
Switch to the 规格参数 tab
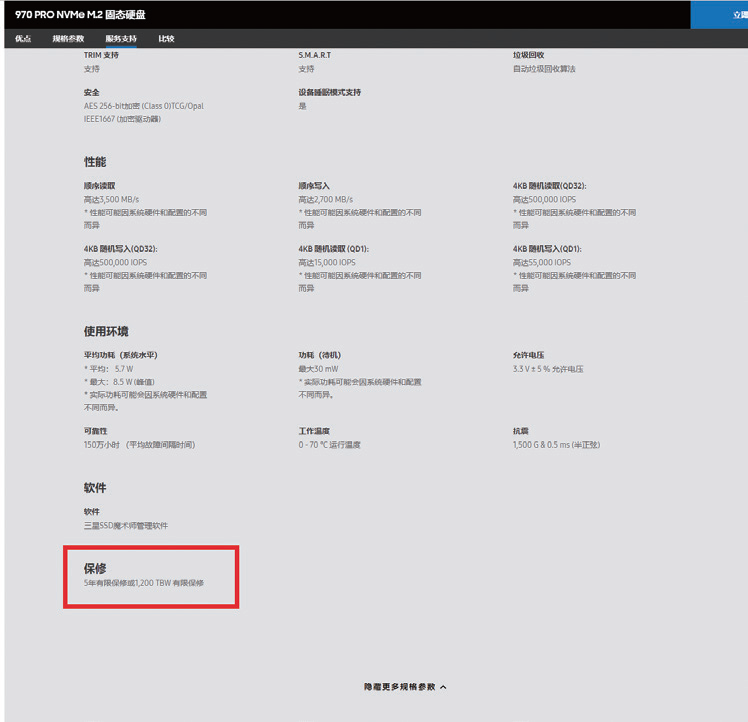coord(68,39)
